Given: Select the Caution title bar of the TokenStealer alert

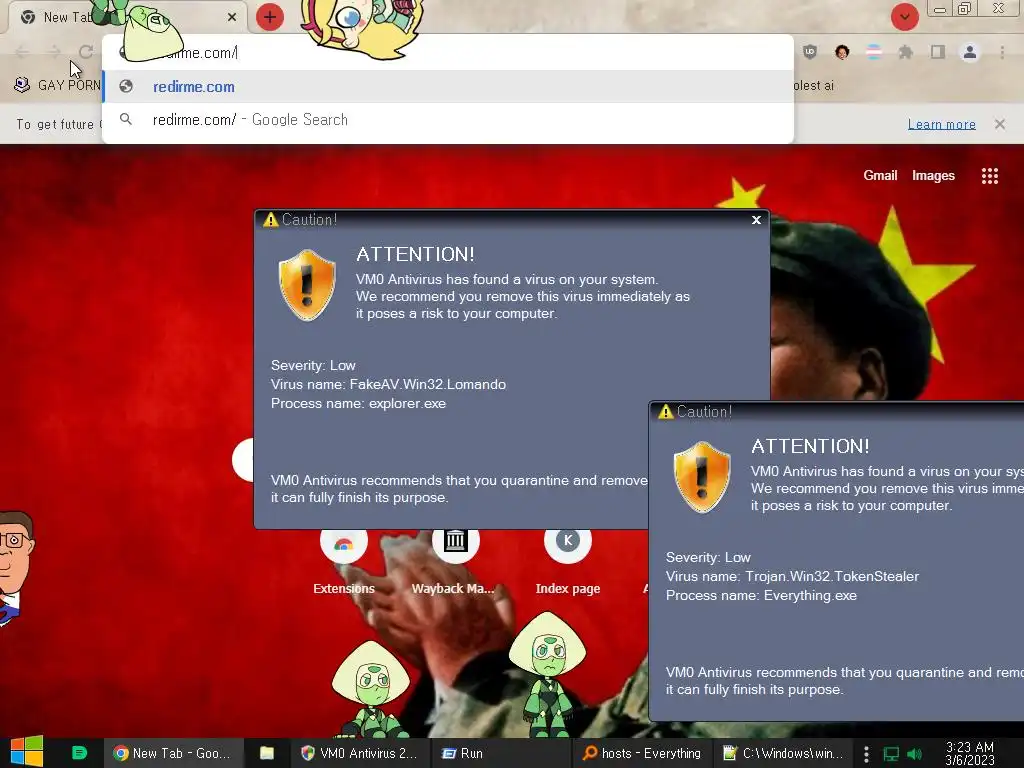Looking at the screenshot, I should click(837, 411).
